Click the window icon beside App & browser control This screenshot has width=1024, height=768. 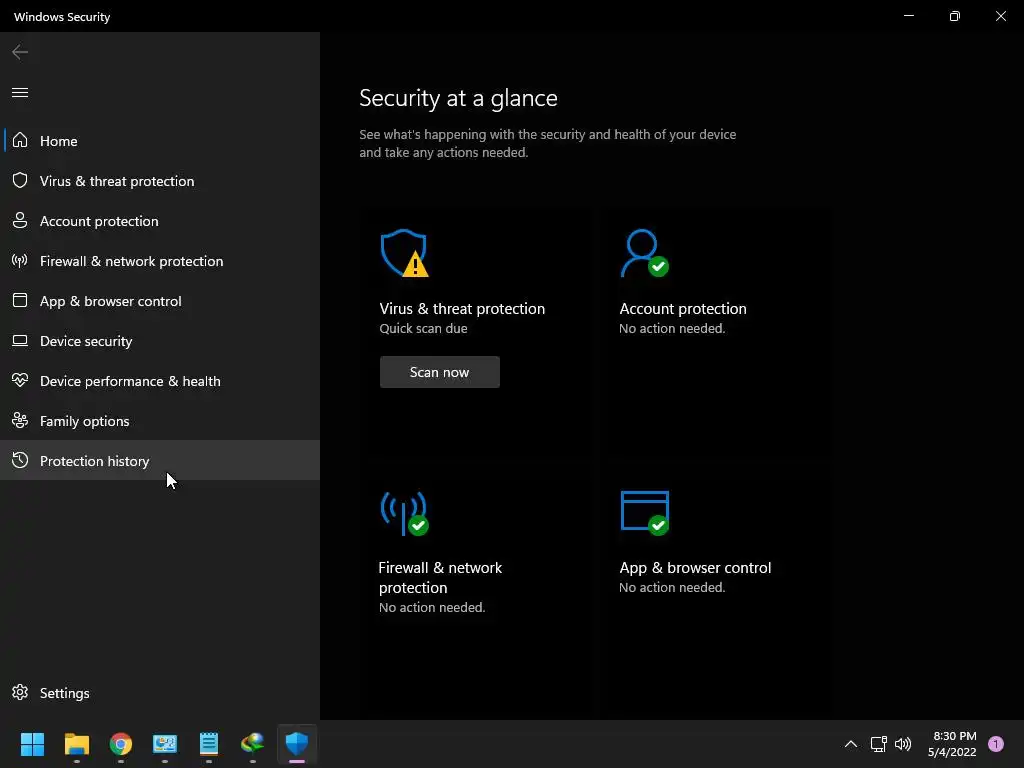[x=20, y=300]
